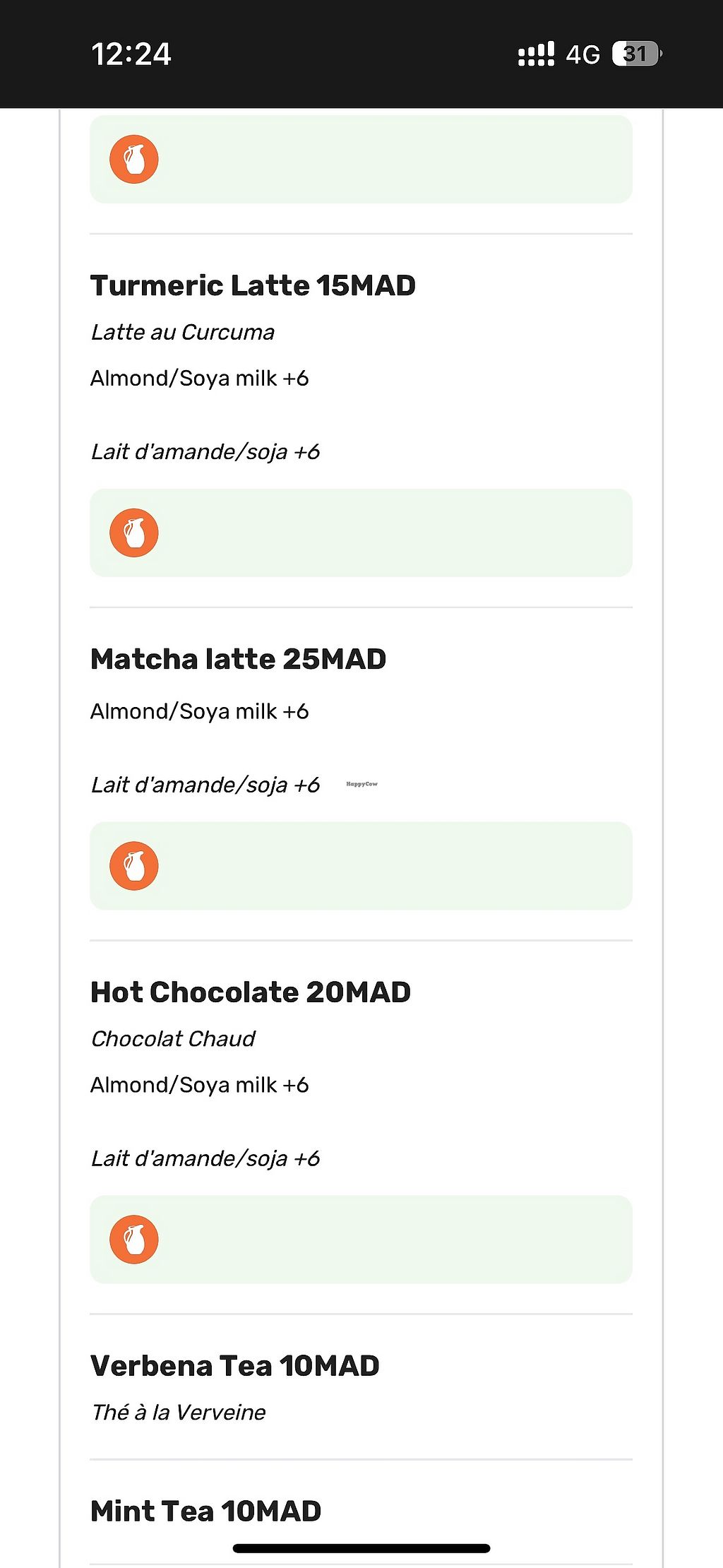The image size is (723, 1568).
Task: Tap the 12:24 clock in status bar
Action: (x=131, y=54)
